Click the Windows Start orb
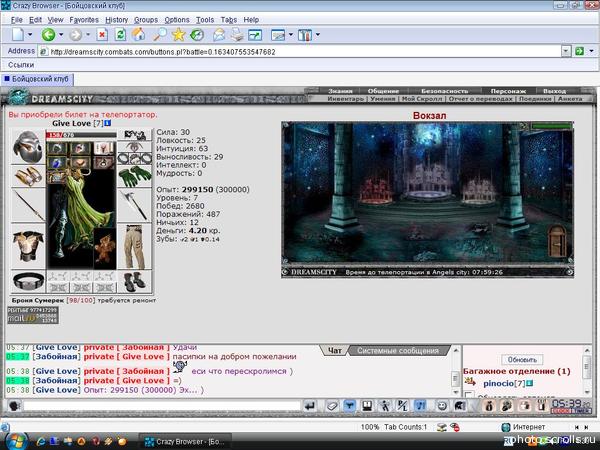Viewport: 600px width, 450px height. pyautogui.click(x=15, y=441)
